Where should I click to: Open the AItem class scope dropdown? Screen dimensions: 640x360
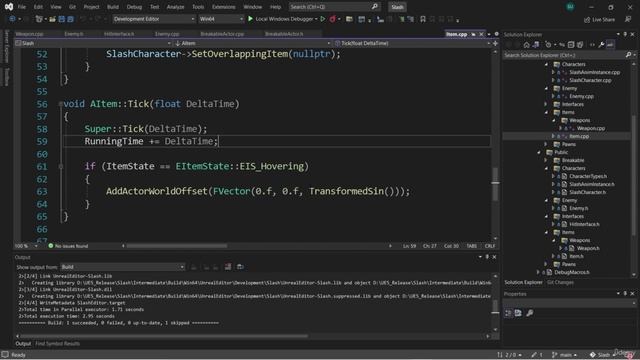click(x=252, y=43)
